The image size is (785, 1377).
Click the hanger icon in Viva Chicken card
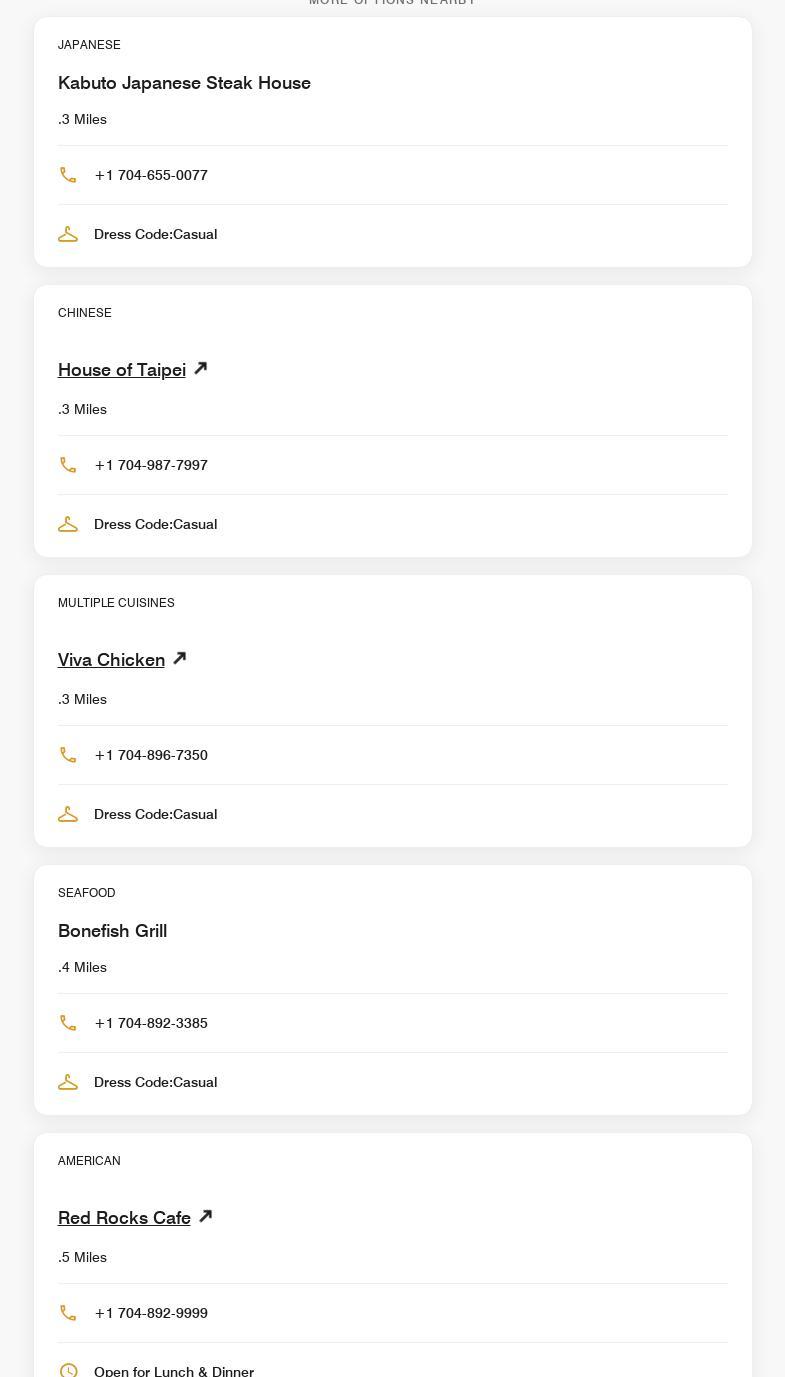[x=68, y=814]
